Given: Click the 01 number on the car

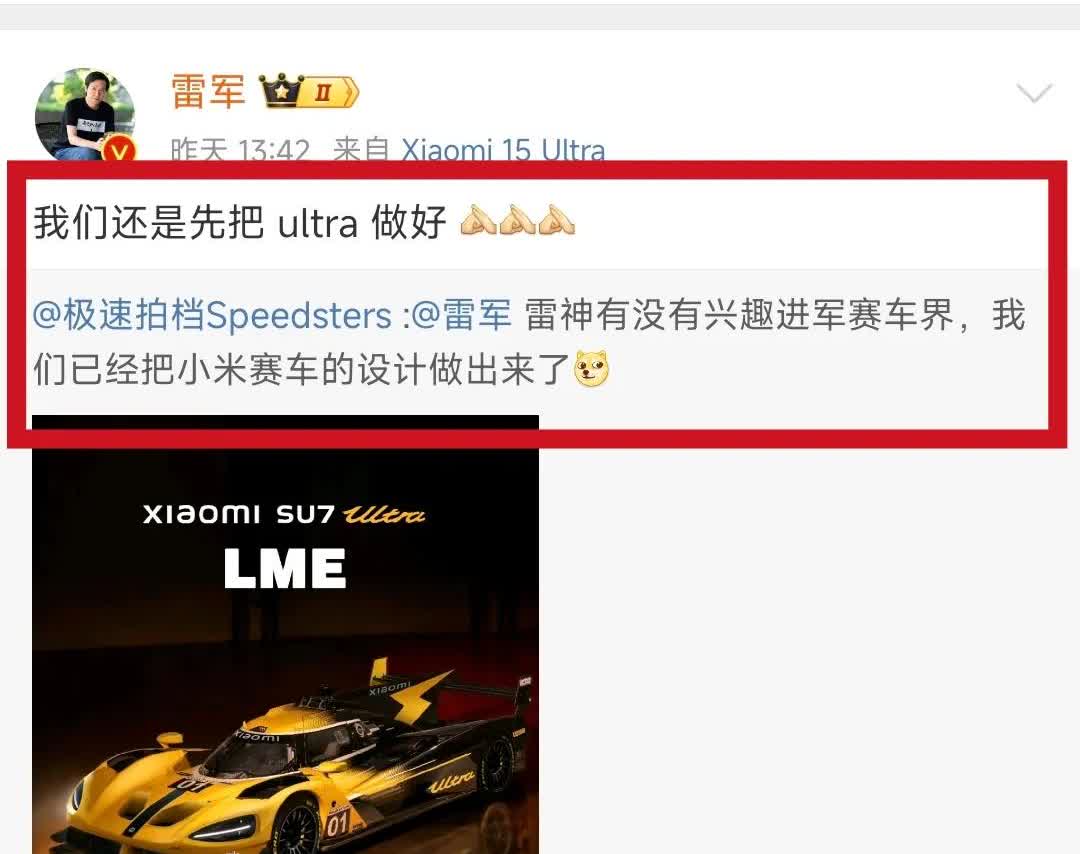Looking at the screenshot, I should (x=338, y=823).
